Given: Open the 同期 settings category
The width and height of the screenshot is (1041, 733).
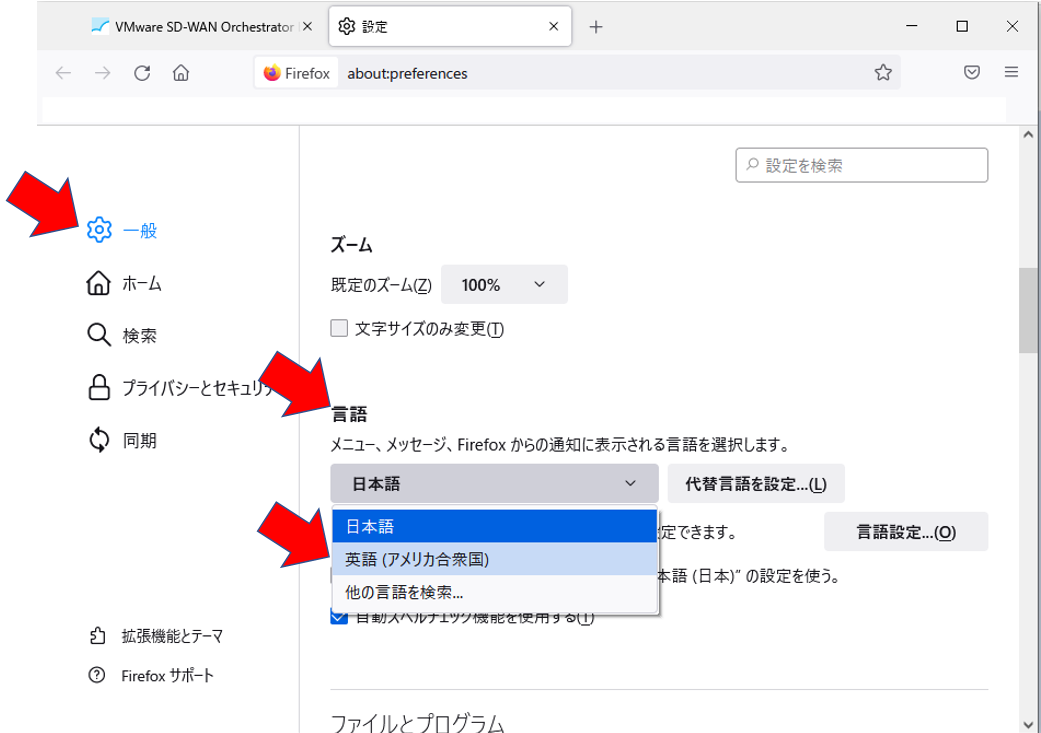Looking at the screenshot, I should pyautogui.click(x=122, y=440).
